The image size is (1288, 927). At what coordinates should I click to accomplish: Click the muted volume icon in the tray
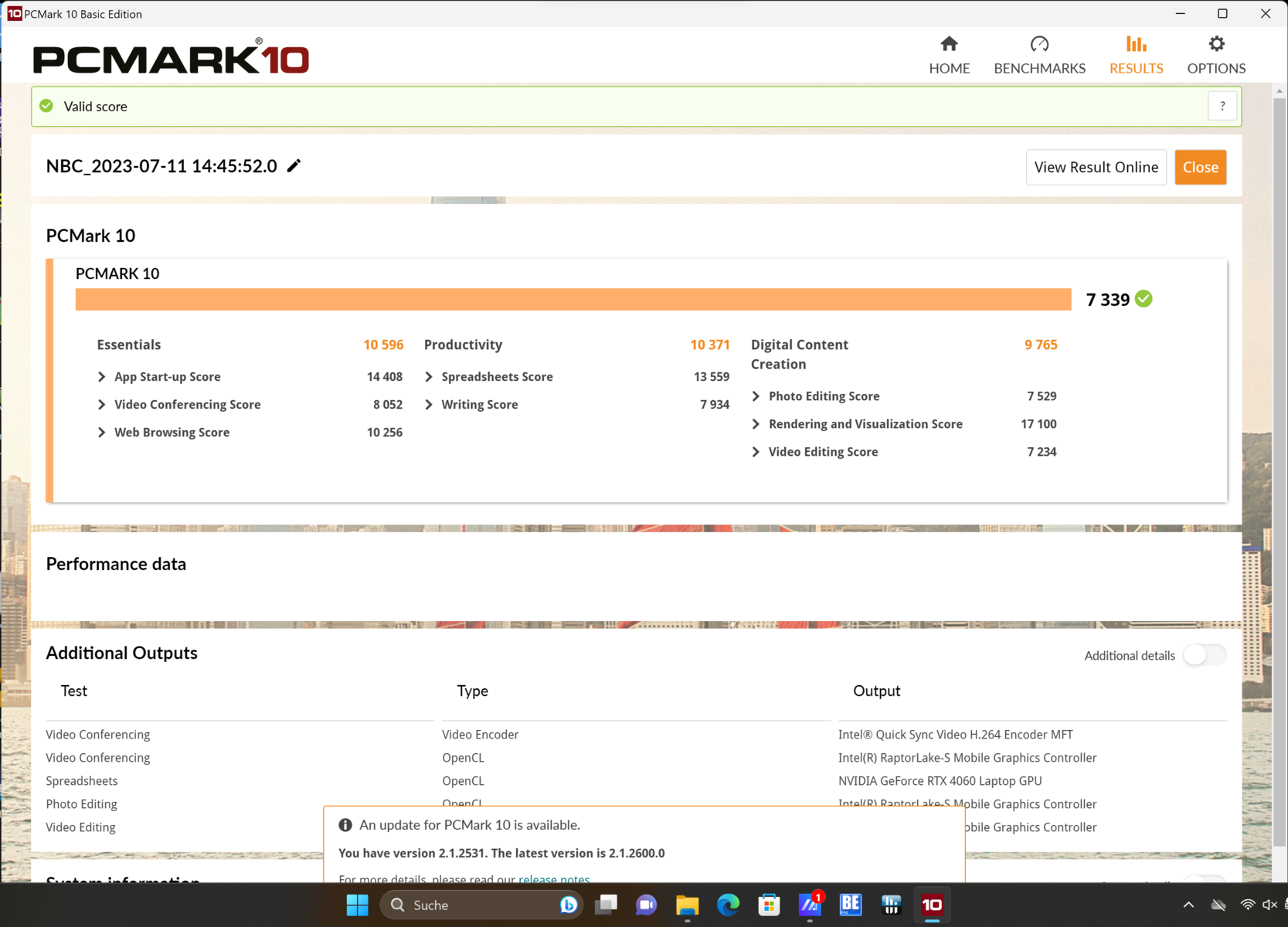point(1269,905)
